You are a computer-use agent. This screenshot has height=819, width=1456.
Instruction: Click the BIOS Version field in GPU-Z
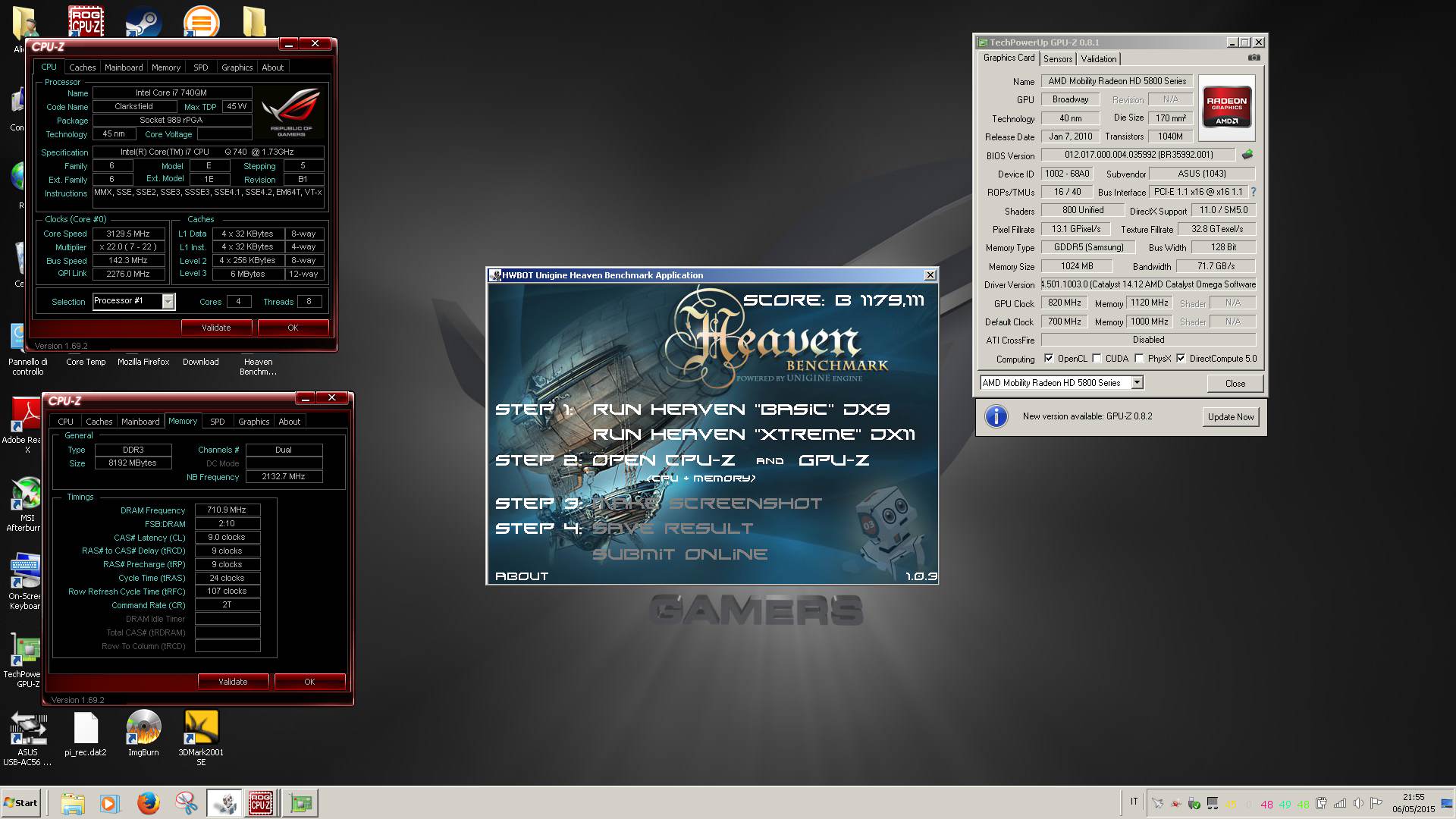[x=1138, y=155]
